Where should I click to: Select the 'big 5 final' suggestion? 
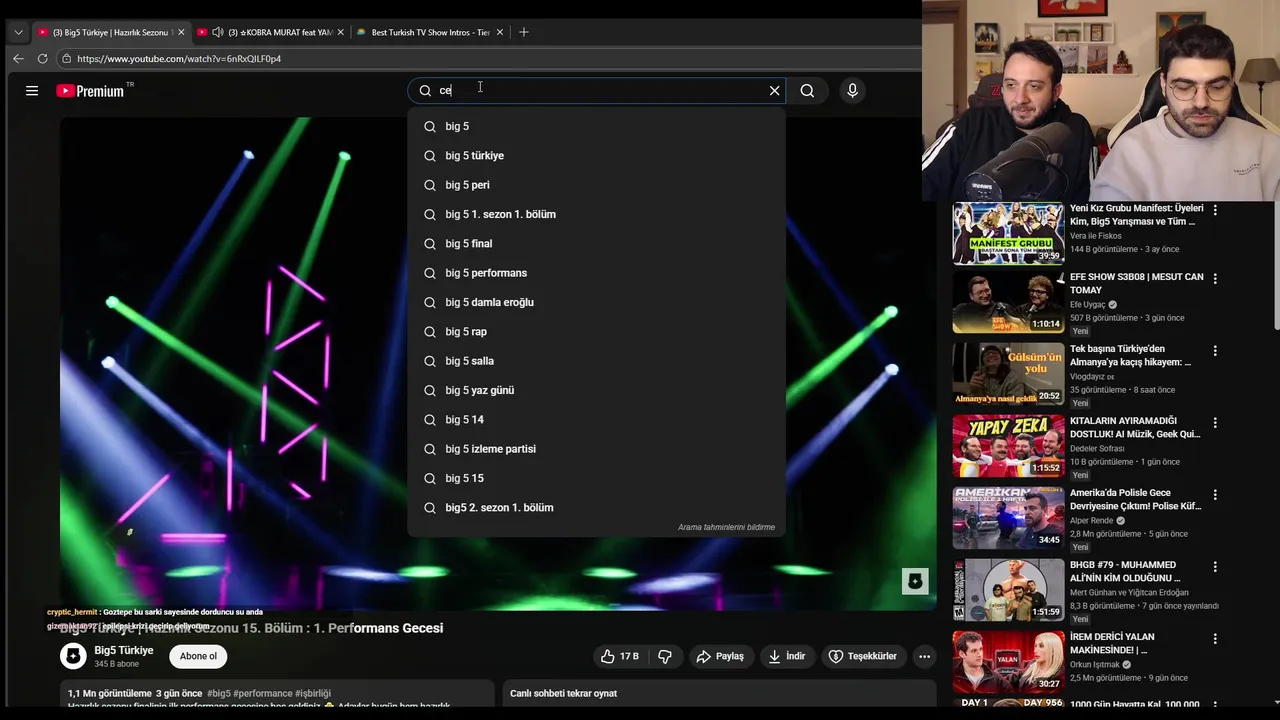[596, 244]
